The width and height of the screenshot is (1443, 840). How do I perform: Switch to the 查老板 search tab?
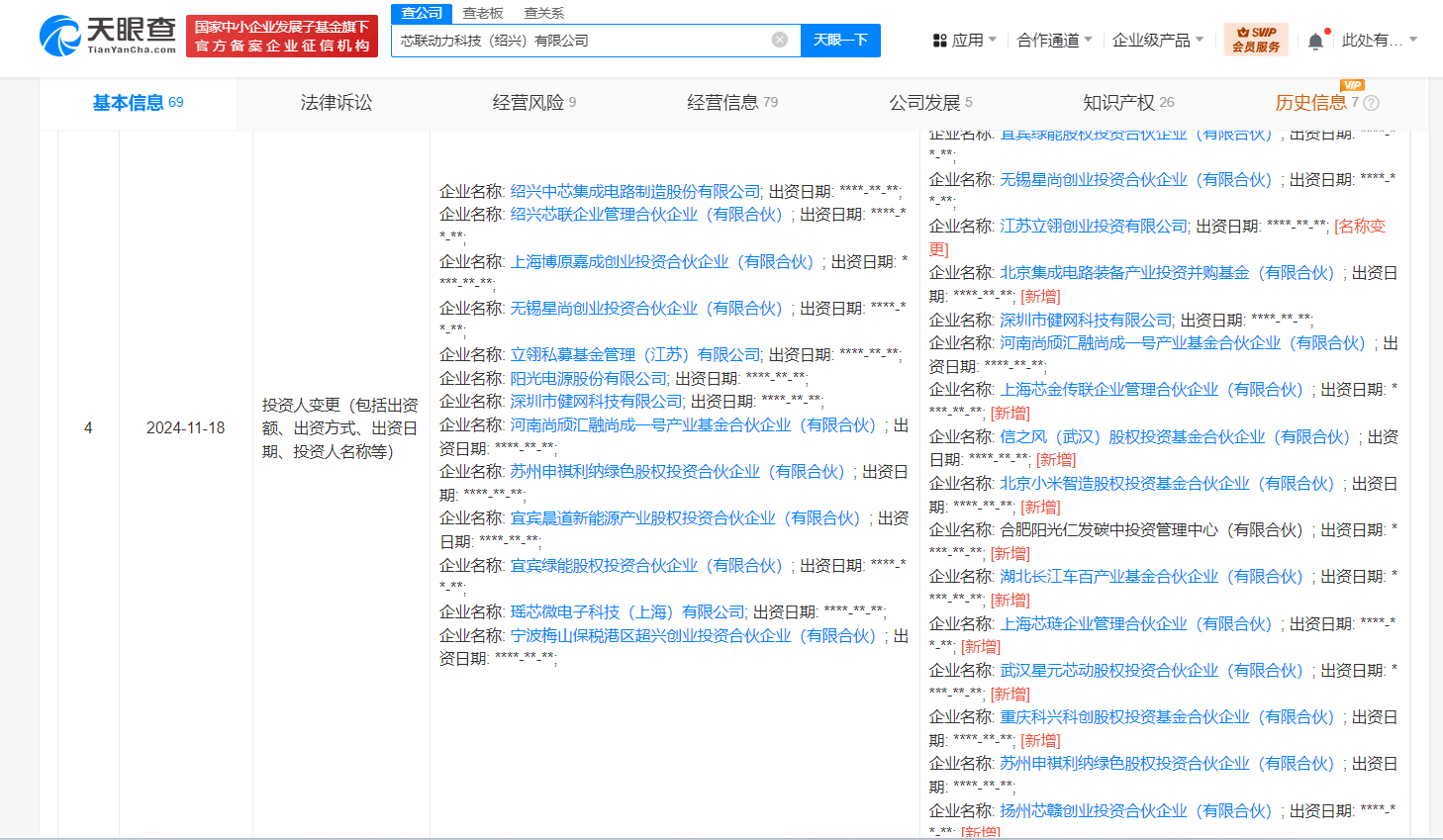click(483, 13)
